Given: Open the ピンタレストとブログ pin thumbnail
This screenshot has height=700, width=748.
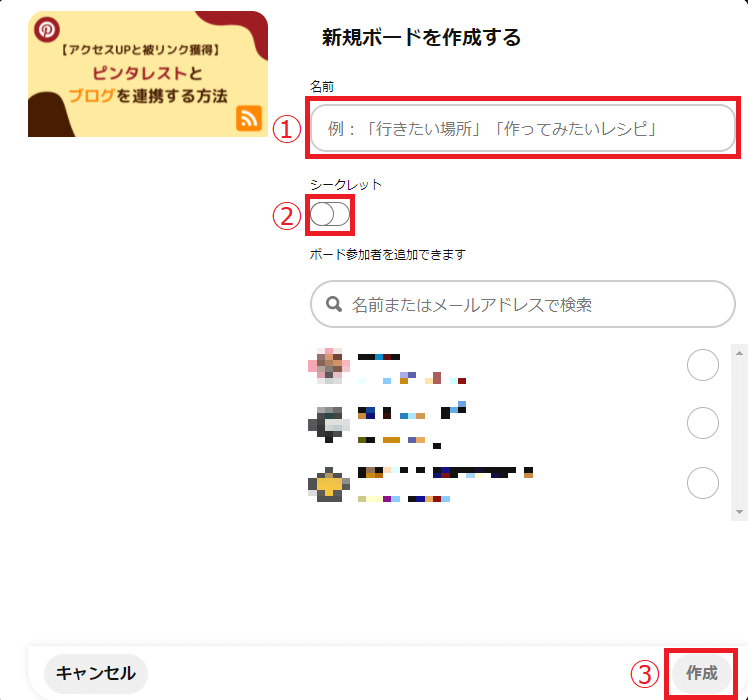Looking at the screenshot, I should click(148, 74).
